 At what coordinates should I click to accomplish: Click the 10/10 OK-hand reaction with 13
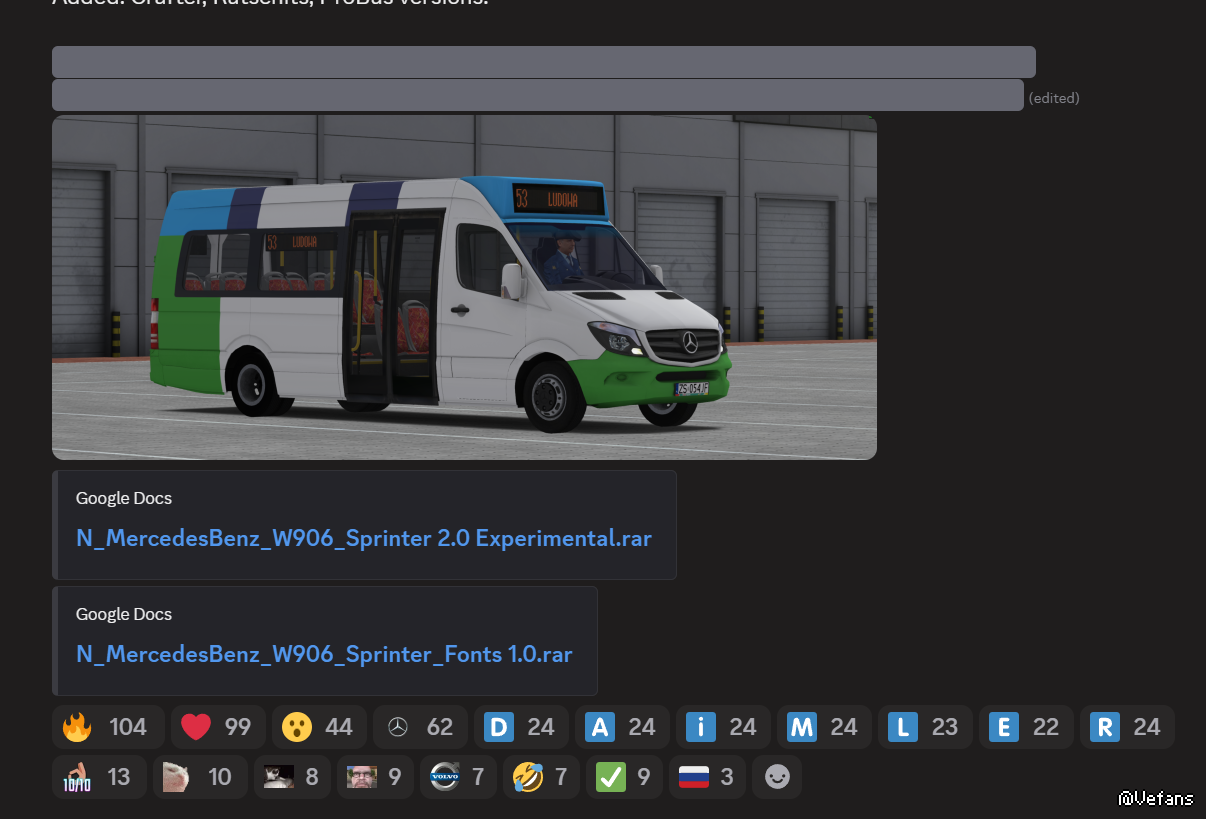pos(99,777)
